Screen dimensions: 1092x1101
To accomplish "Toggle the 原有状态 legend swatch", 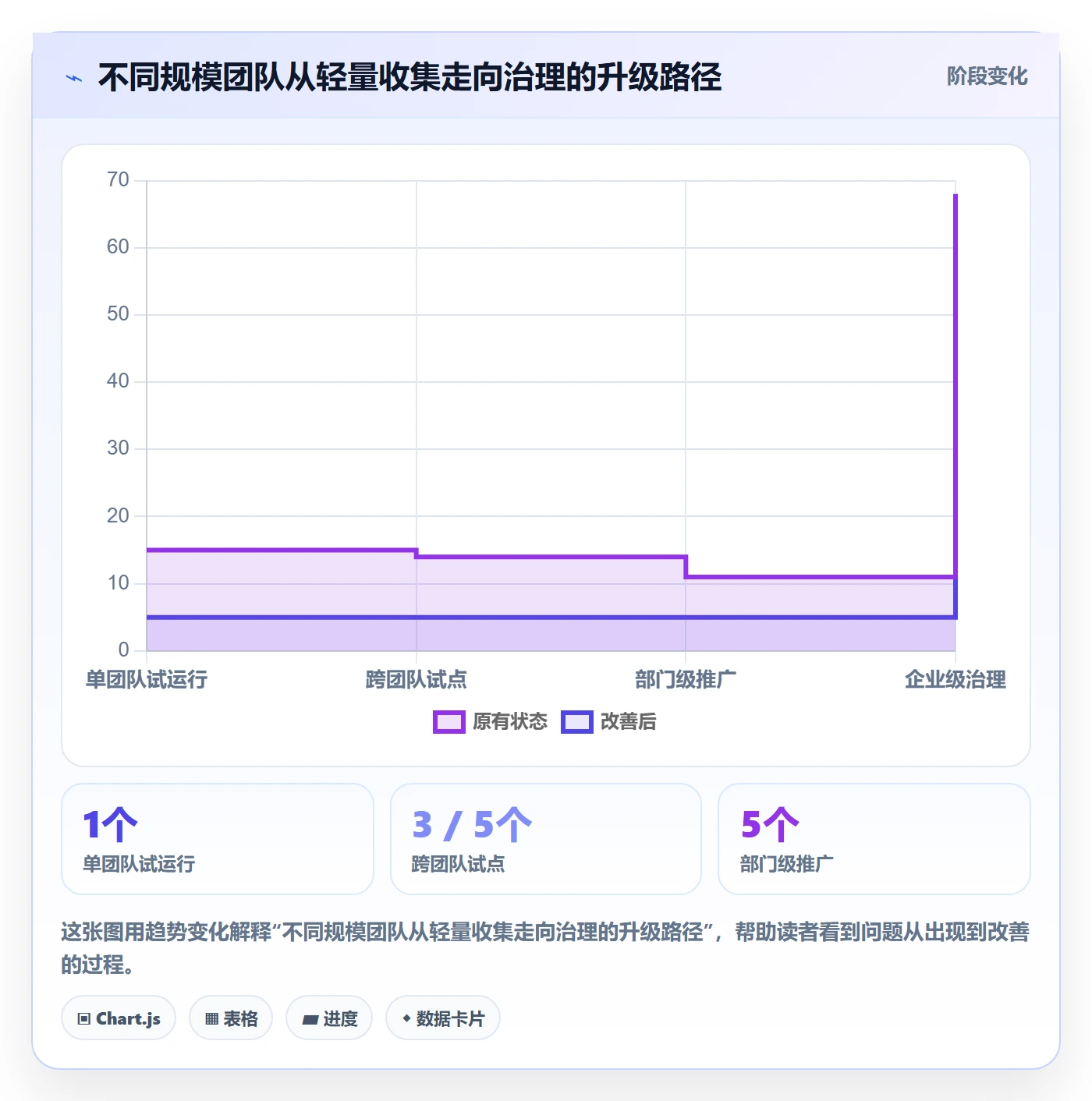I will point(448,722).
